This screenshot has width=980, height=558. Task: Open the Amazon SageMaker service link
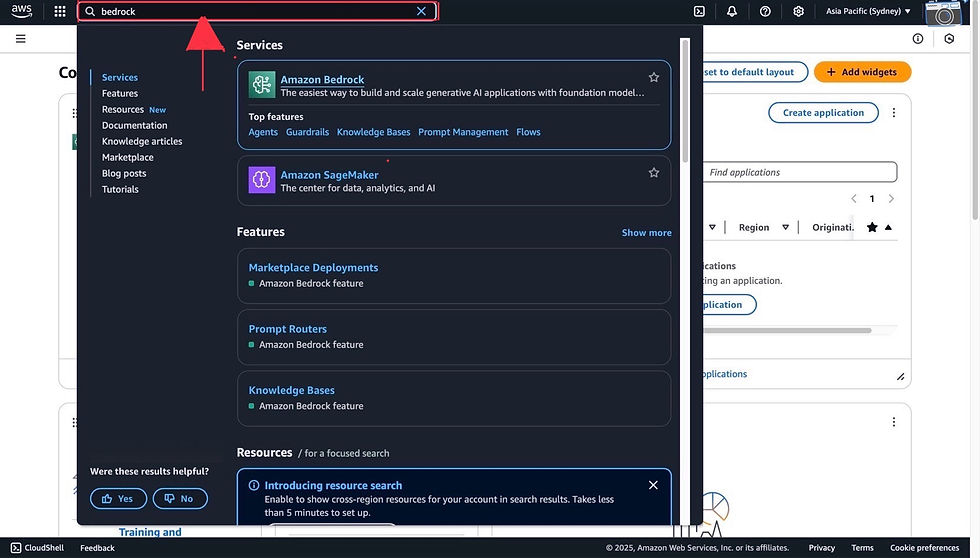[329, 175]
